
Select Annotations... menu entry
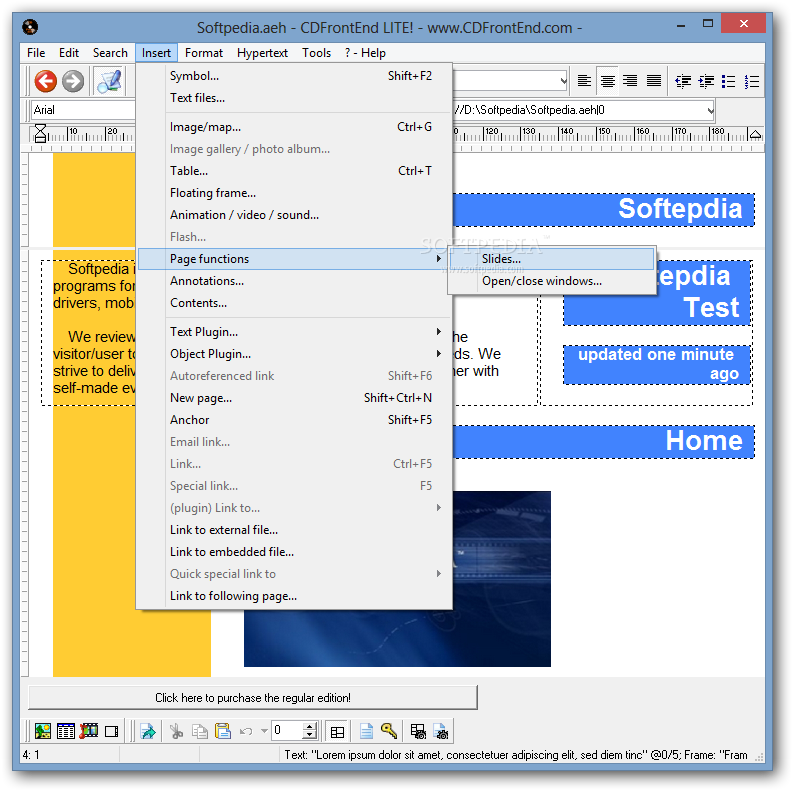[294, 281]
